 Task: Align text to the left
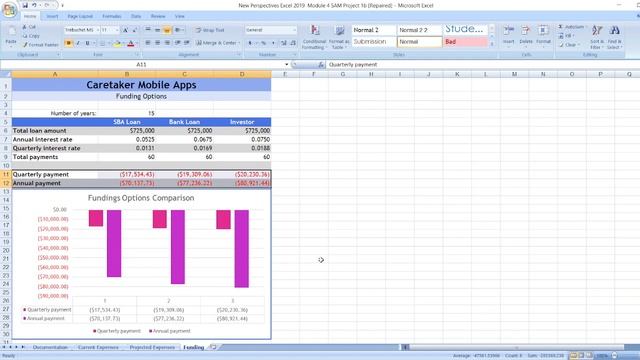pyautogui.click(x=148, y=43)
